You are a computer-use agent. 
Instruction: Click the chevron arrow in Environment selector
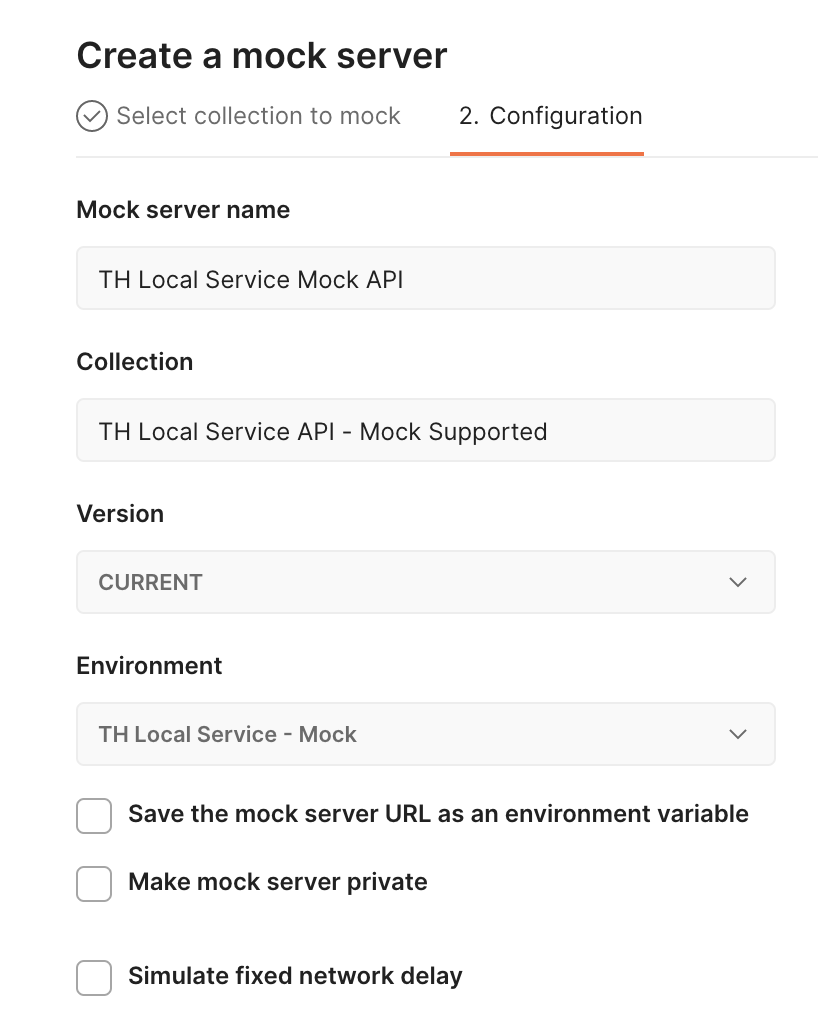click(738, 734)
